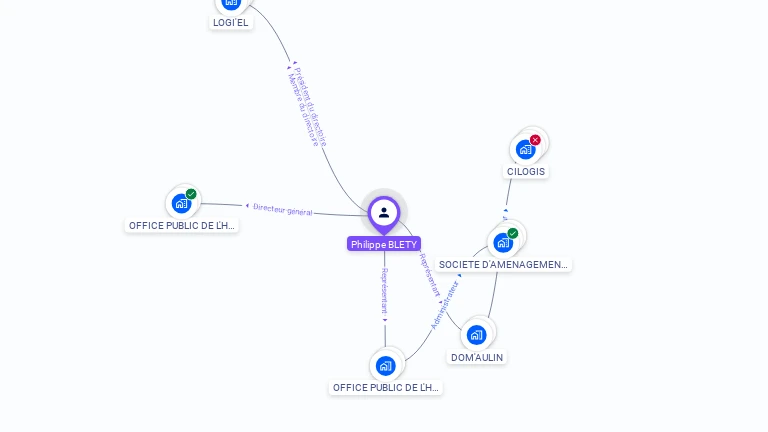This screenshot has height=432, width=768.
Task: Click the Philippe BLETY name label
Action: 384,244
